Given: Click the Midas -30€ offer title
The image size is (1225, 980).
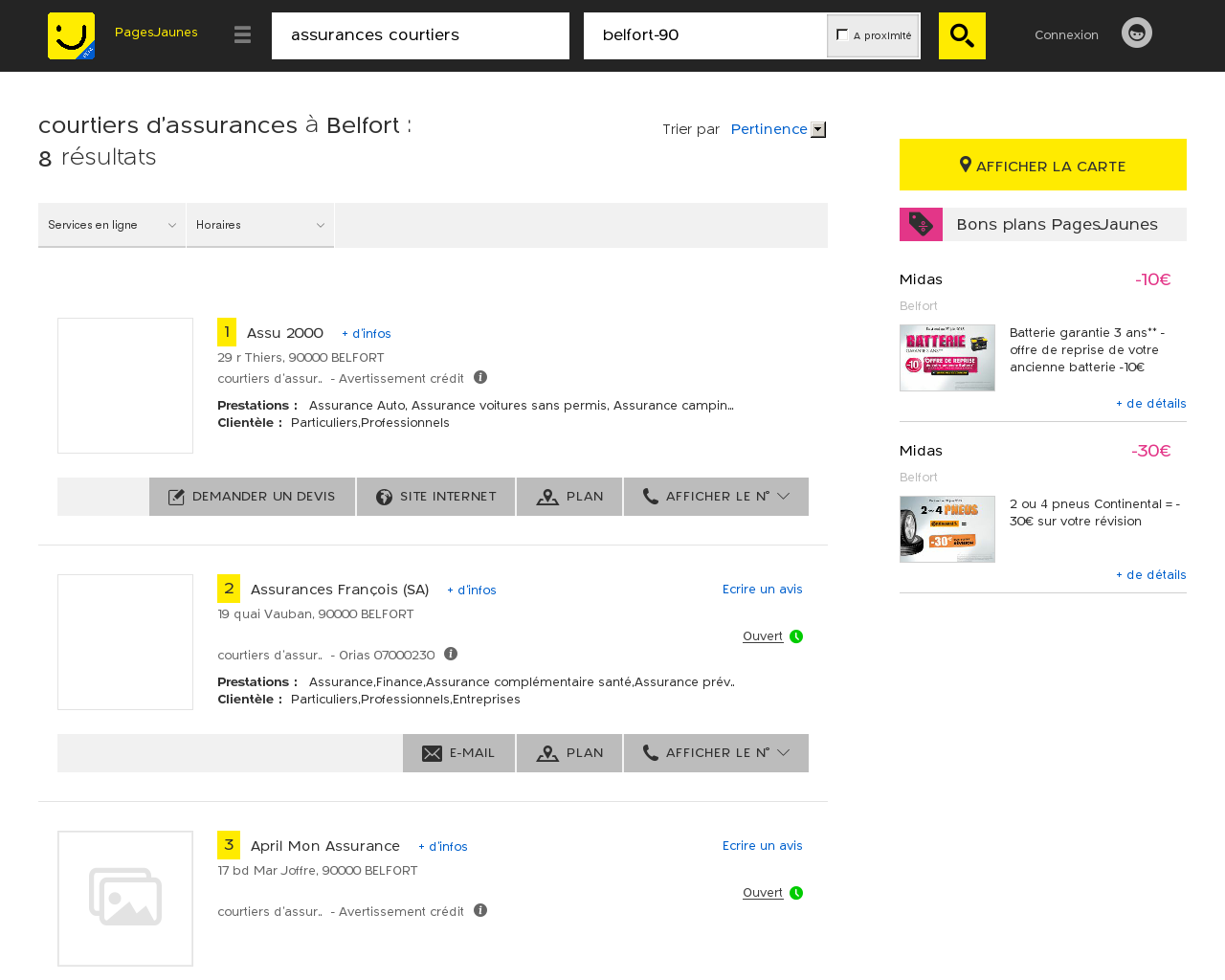Looking at the screenshot, I should click(921, 451).
